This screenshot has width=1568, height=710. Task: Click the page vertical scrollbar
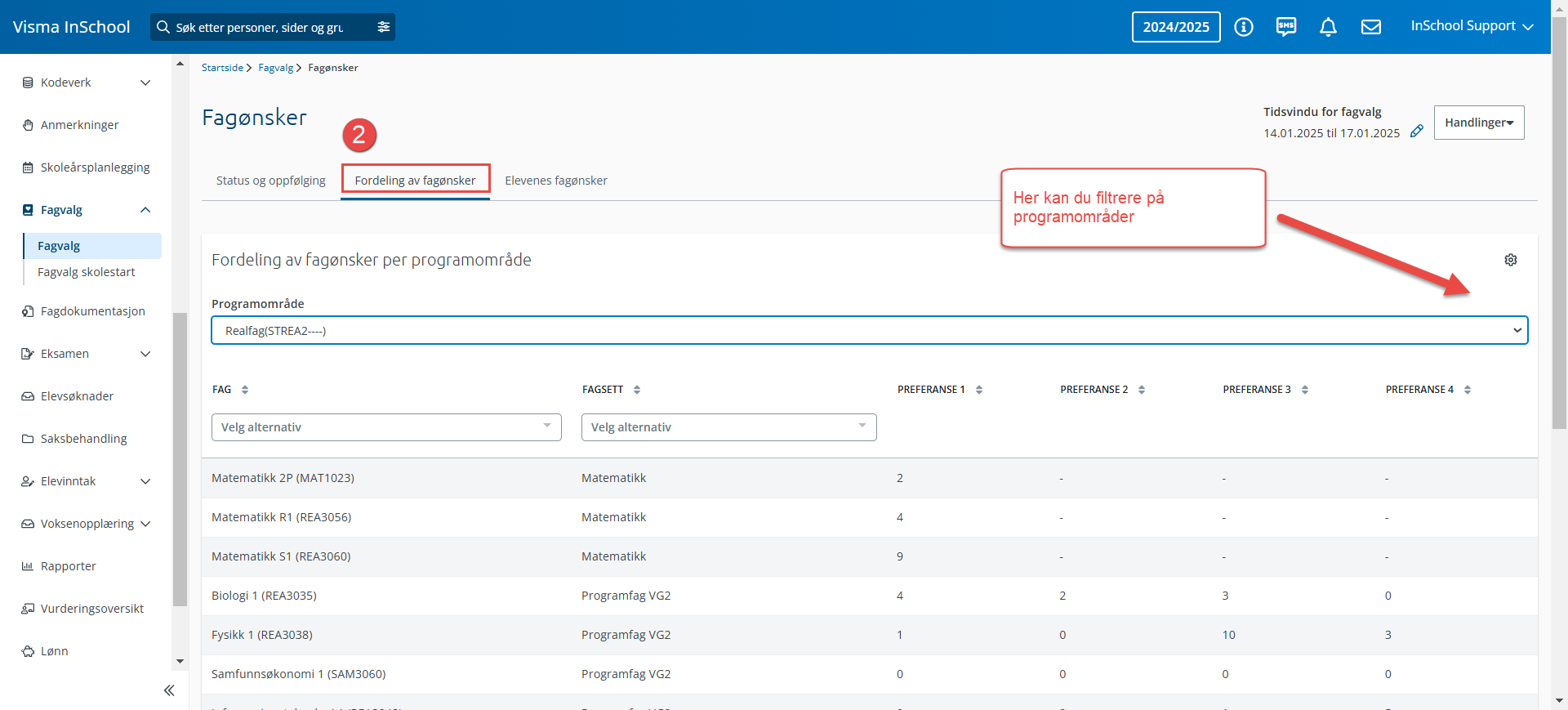click(1559, 223)
